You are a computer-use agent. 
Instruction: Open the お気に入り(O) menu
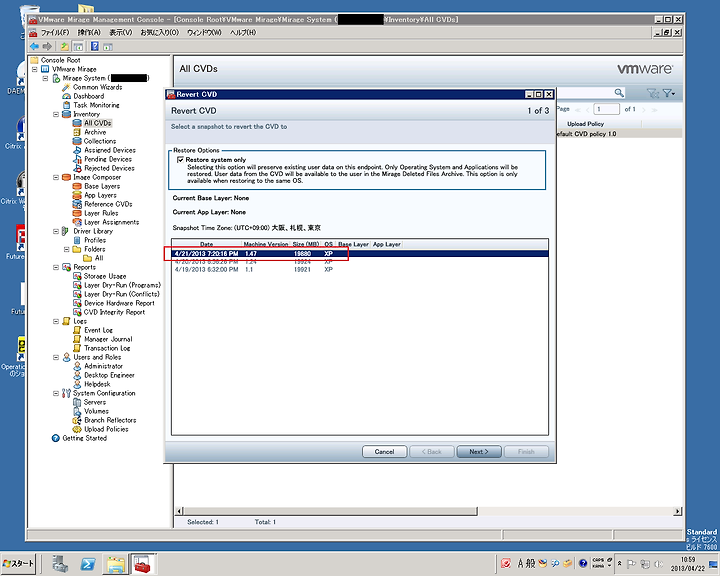(x=159, y=33)
